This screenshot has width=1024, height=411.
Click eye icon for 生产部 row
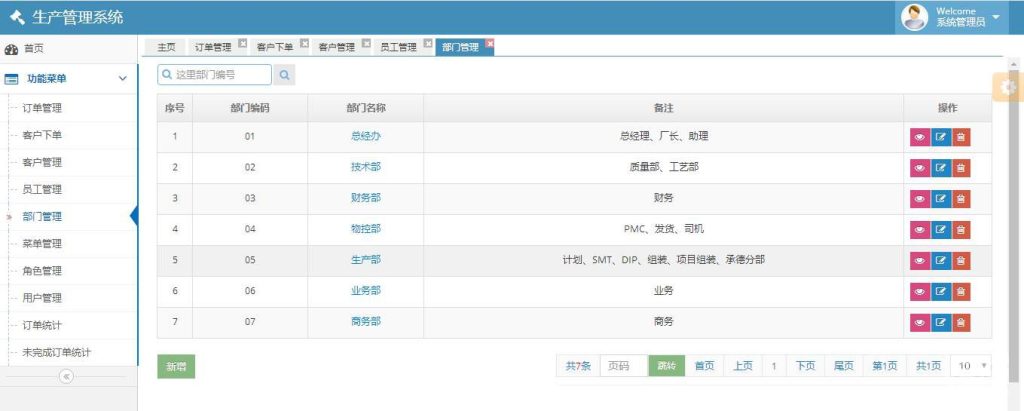tap(920, 261)
